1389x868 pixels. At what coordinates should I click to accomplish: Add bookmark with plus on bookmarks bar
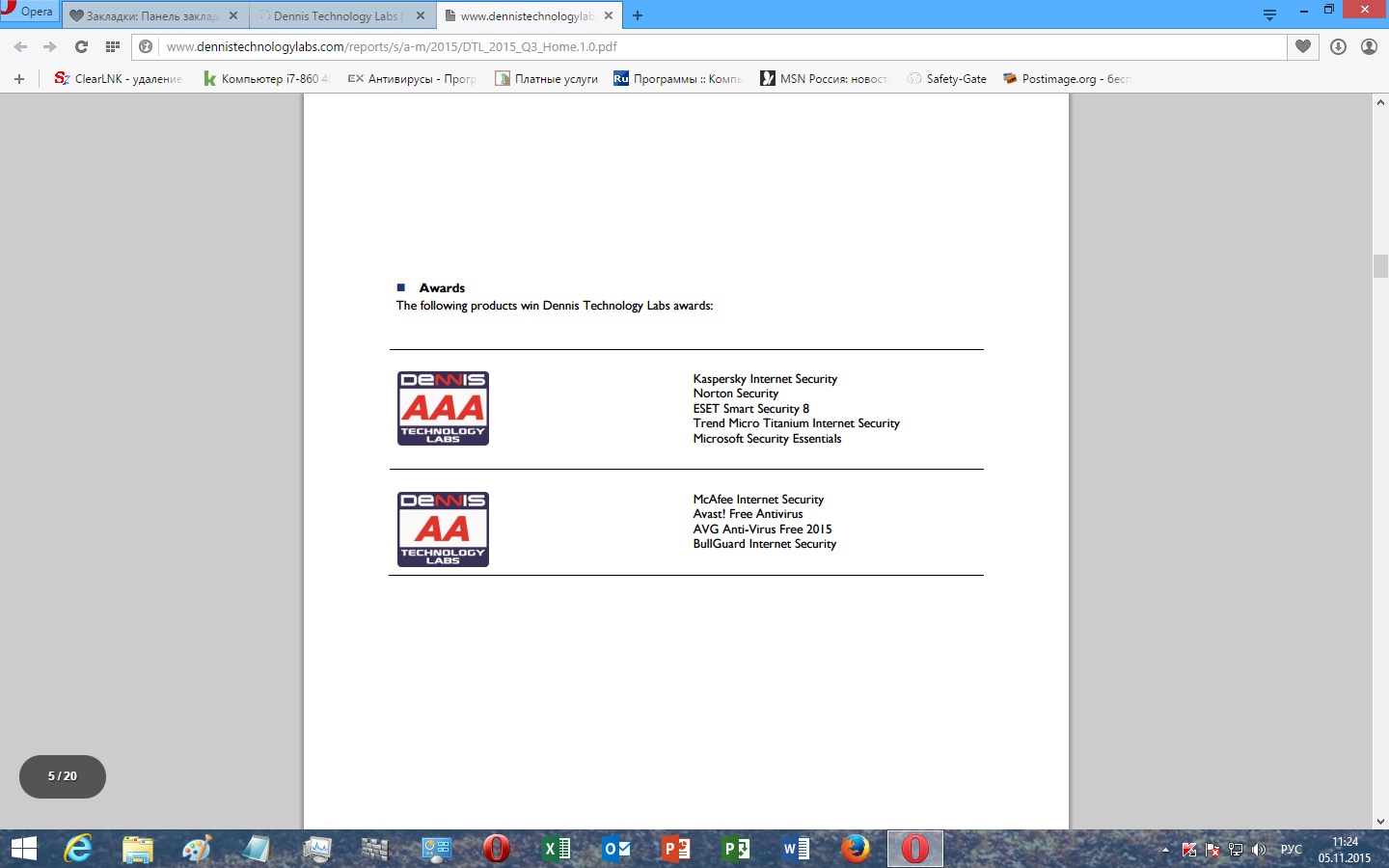pos(19,79)
